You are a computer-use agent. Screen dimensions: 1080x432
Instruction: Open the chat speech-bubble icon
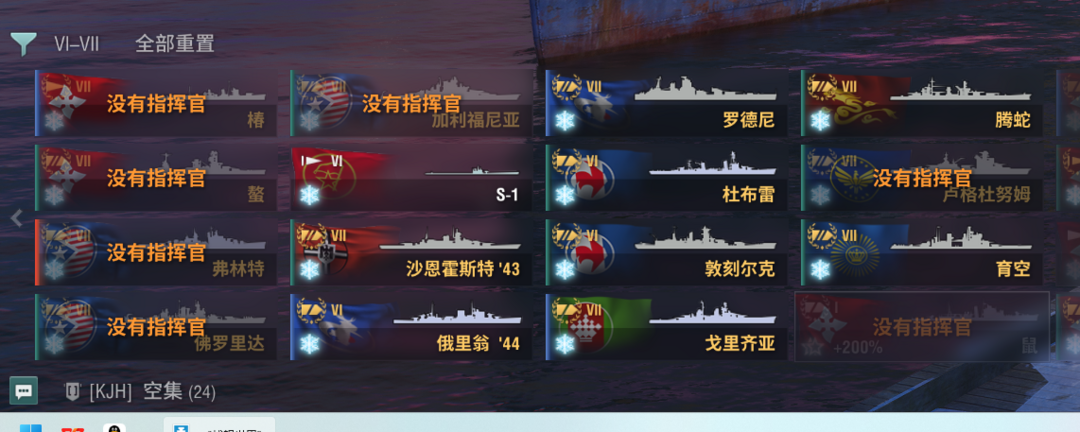coord(23,391)
